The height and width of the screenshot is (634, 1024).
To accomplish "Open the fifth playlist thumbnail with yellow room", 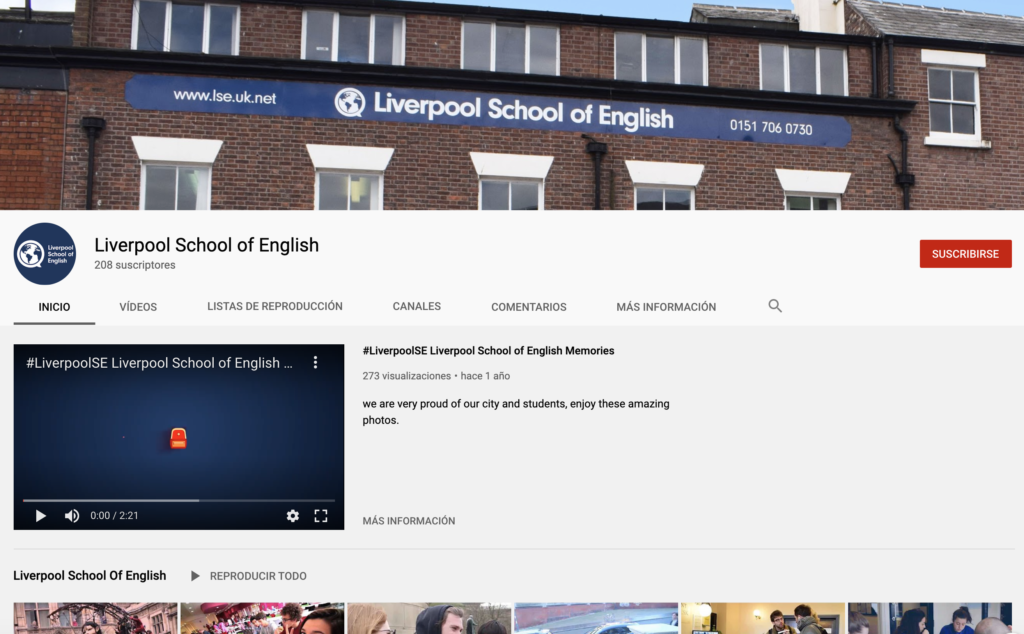I will [x=763, y=618].
